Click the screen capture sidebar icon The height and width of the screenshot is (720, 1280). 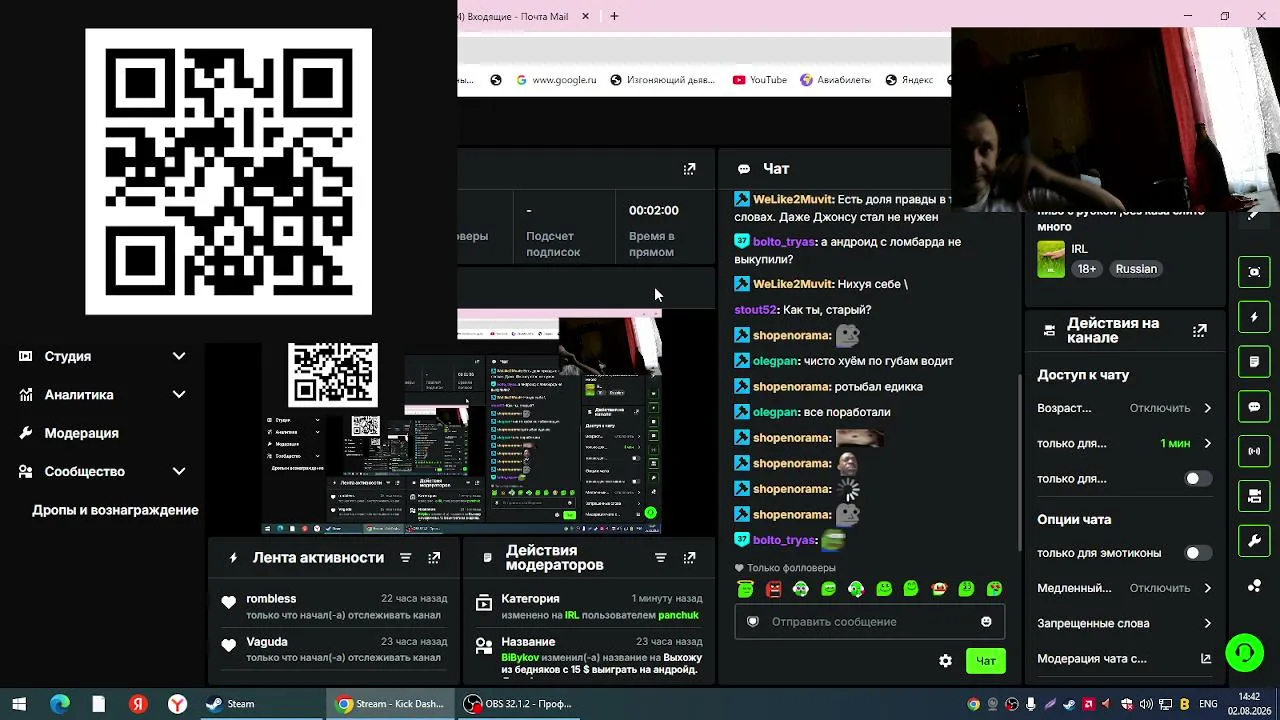click(1254, 272)
